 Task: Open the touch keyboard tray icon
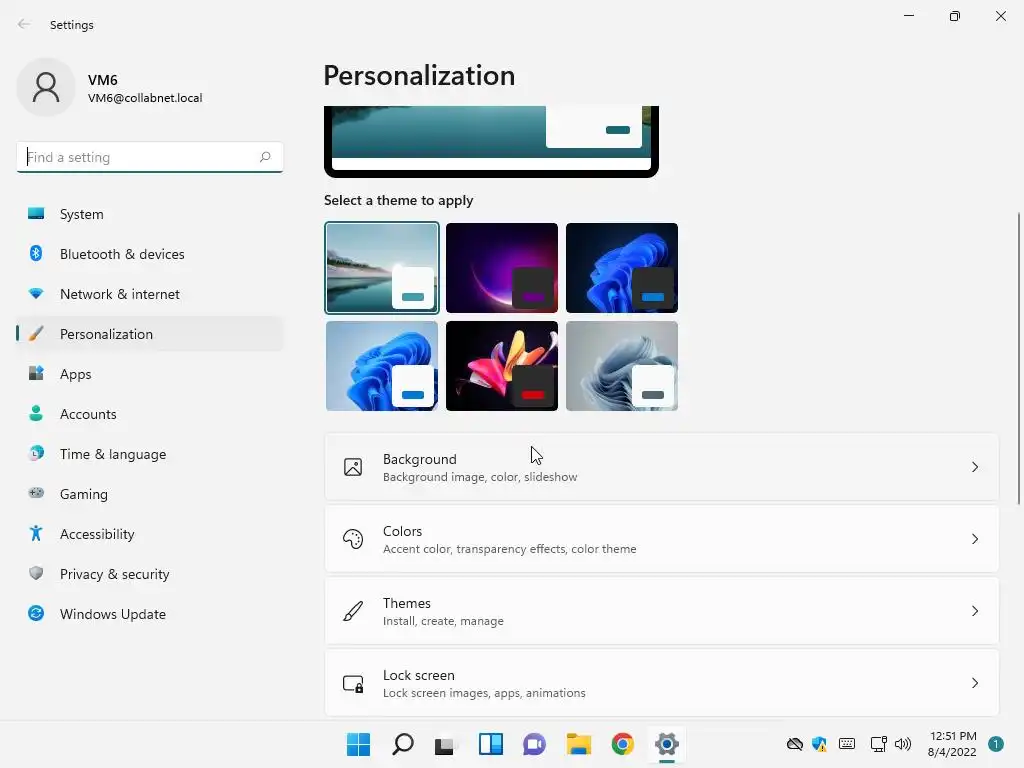pyautogui.click(x=847, y=744)
